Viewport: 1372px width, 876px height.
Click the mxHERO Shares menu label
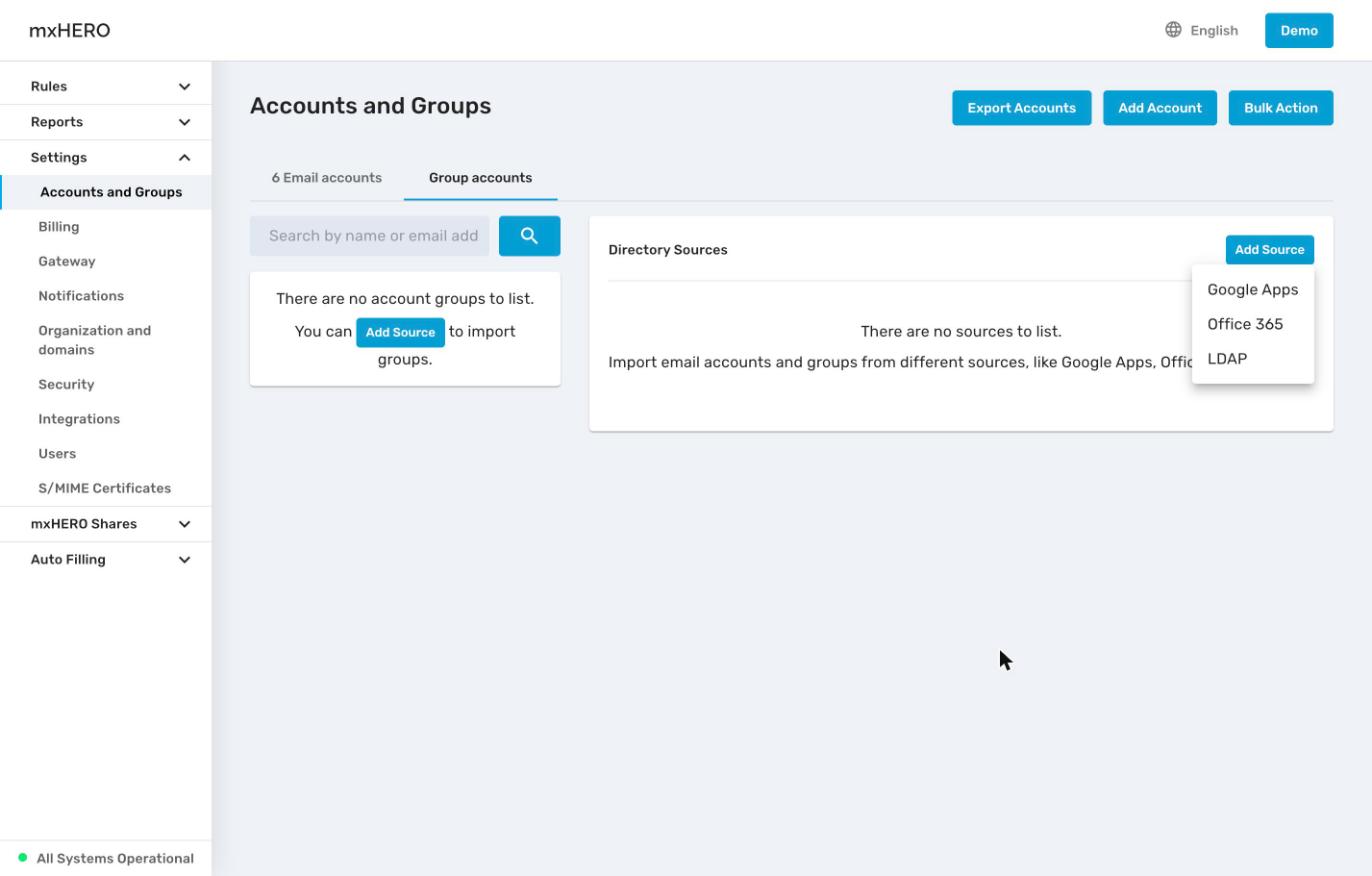pos(84,524)
